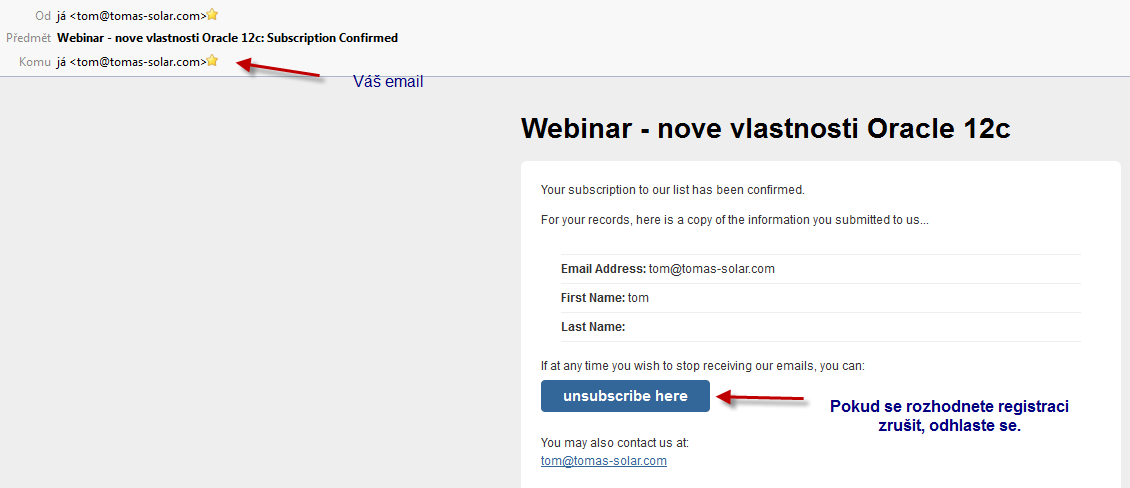Click the red arrow pointing at unsubscribe button

(760, 397)
